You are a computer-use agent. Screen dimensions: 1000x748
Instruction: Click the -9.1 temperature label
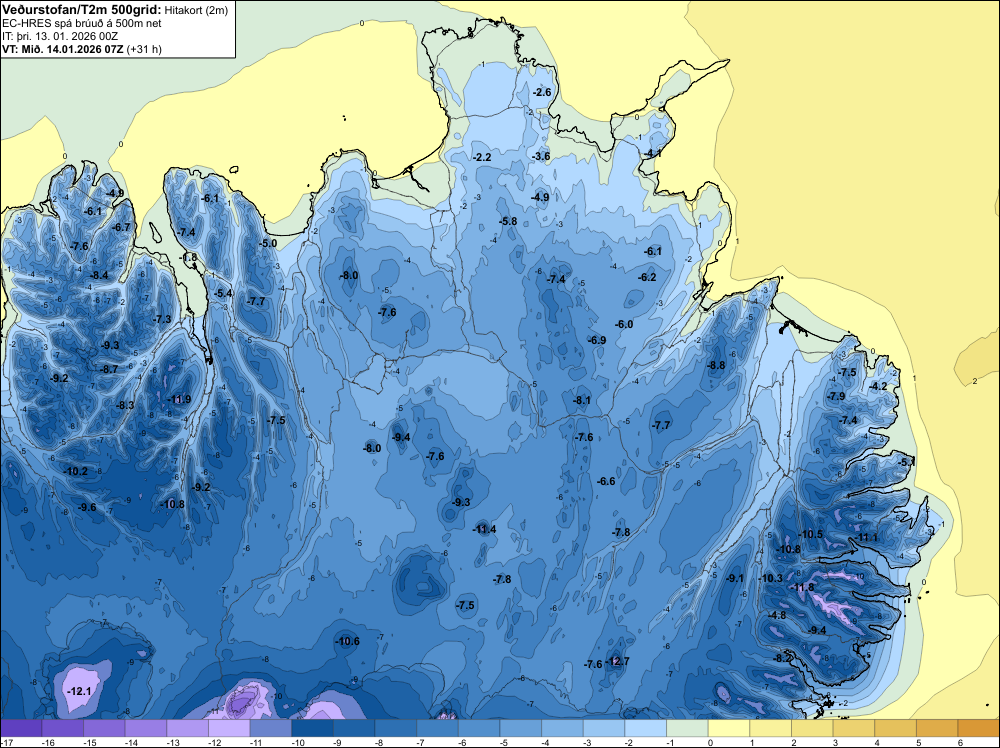pyautogui.click(x=735, y=578)
